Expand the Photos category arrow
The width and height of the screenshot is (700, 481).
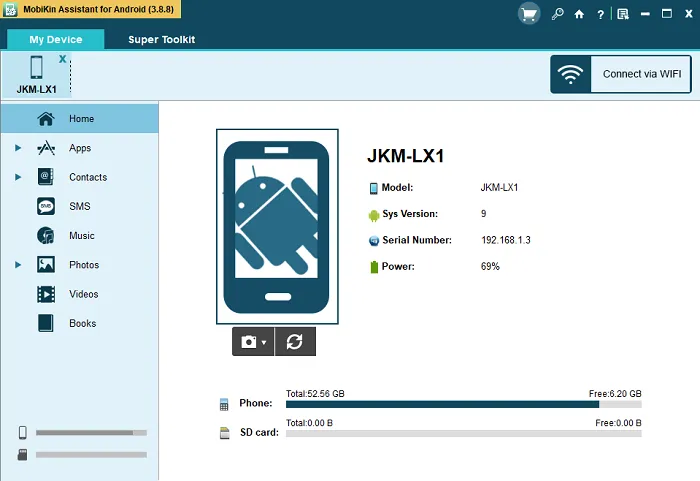pos(18,265)
